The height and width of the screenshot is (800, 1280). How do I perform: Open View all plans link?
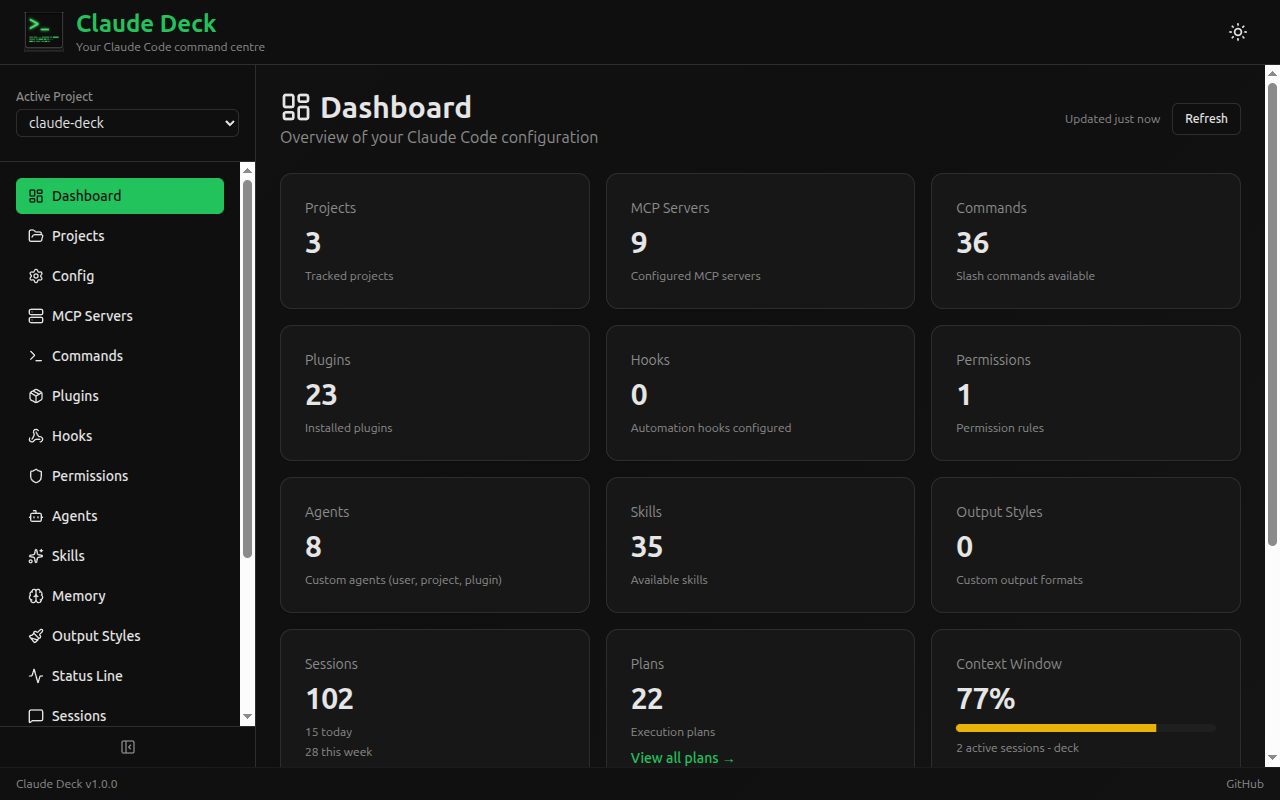(x=683, y=757)
